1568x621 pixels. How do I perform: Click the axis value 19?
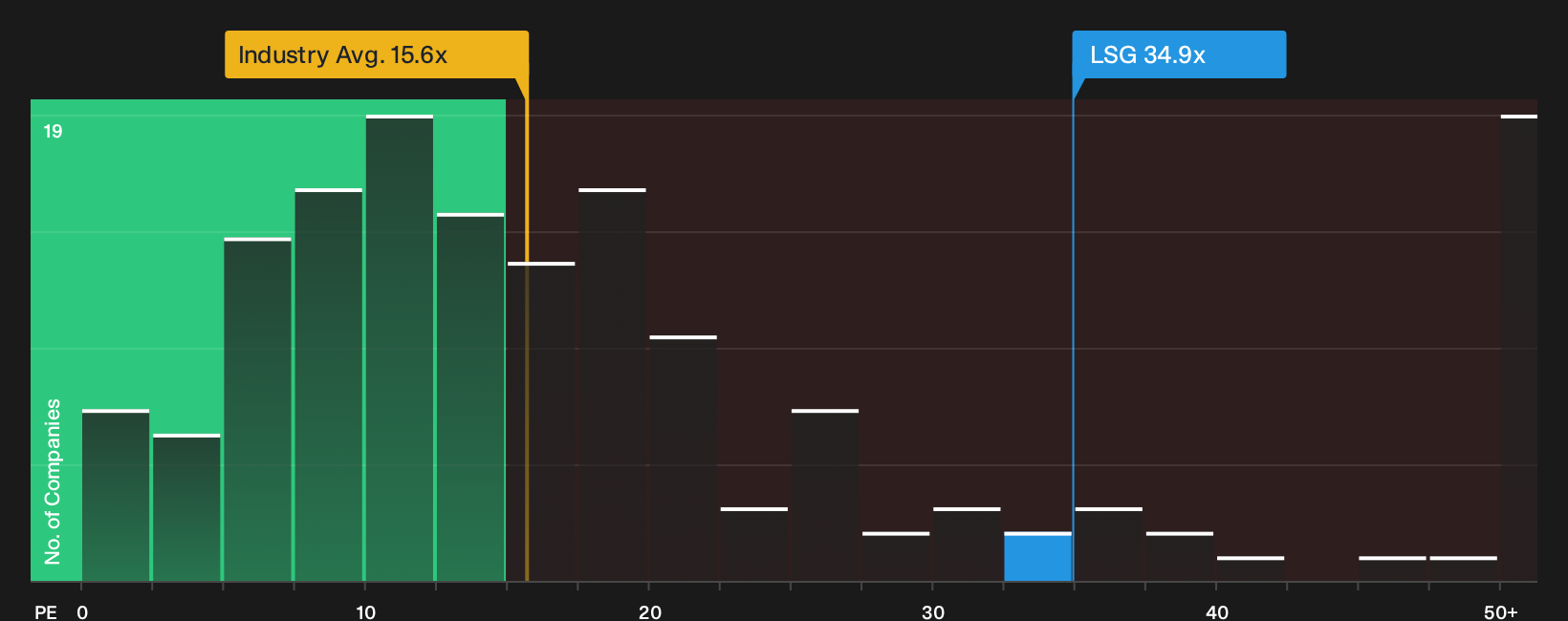pos(53,132)
